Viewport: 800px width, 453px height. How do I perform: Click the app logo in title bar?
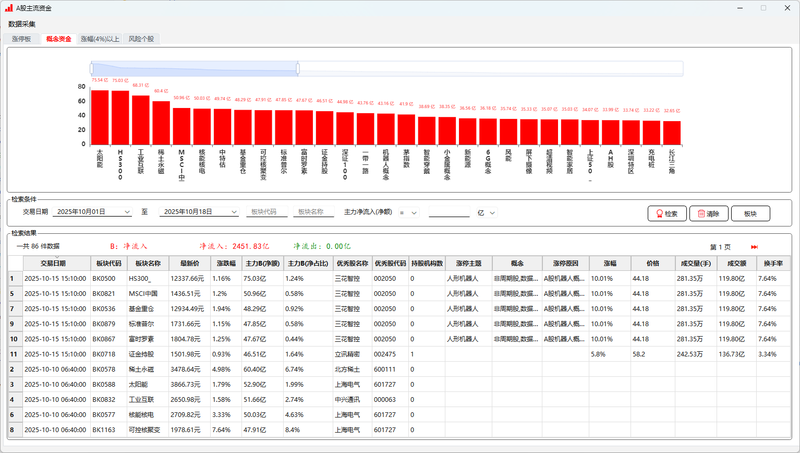tap(8, 7)
